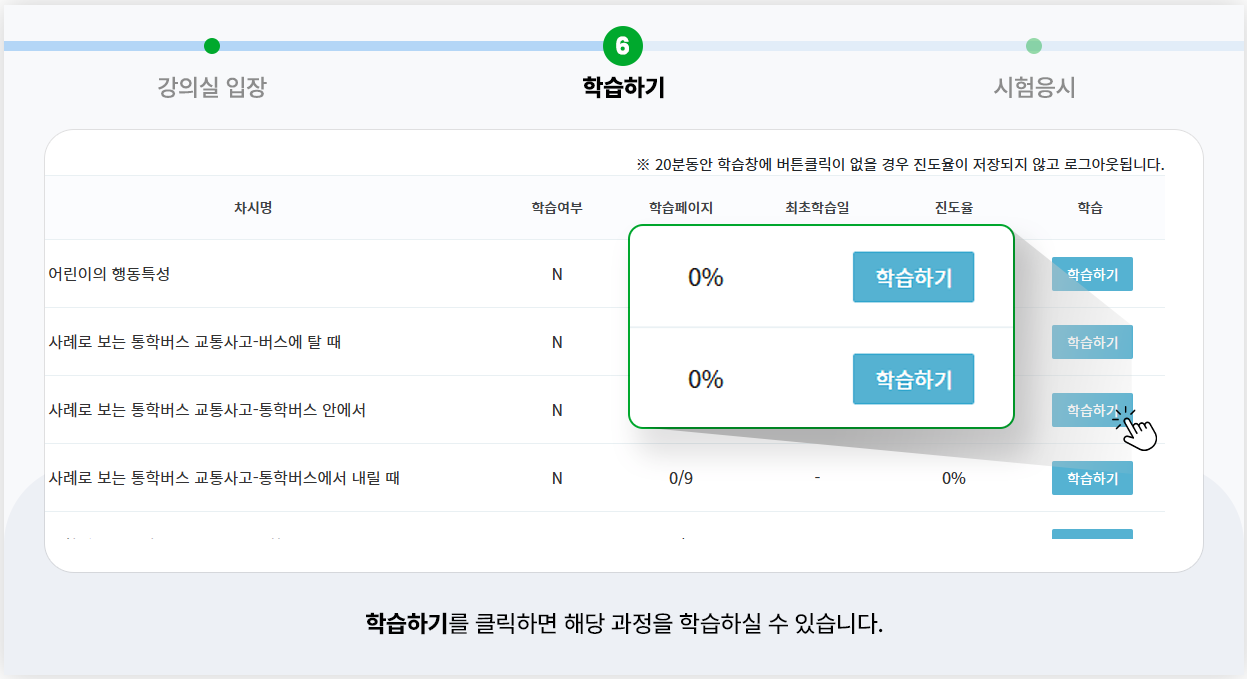Click 0% progress in 통학버스에서 내릴 때 row
1247x679 pixels.
954,478
